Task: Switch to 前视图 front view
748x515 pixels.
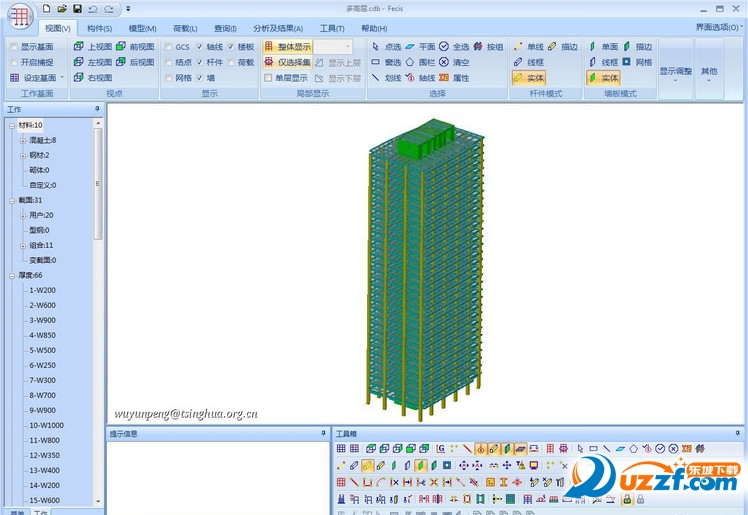Action: (135, 46)
